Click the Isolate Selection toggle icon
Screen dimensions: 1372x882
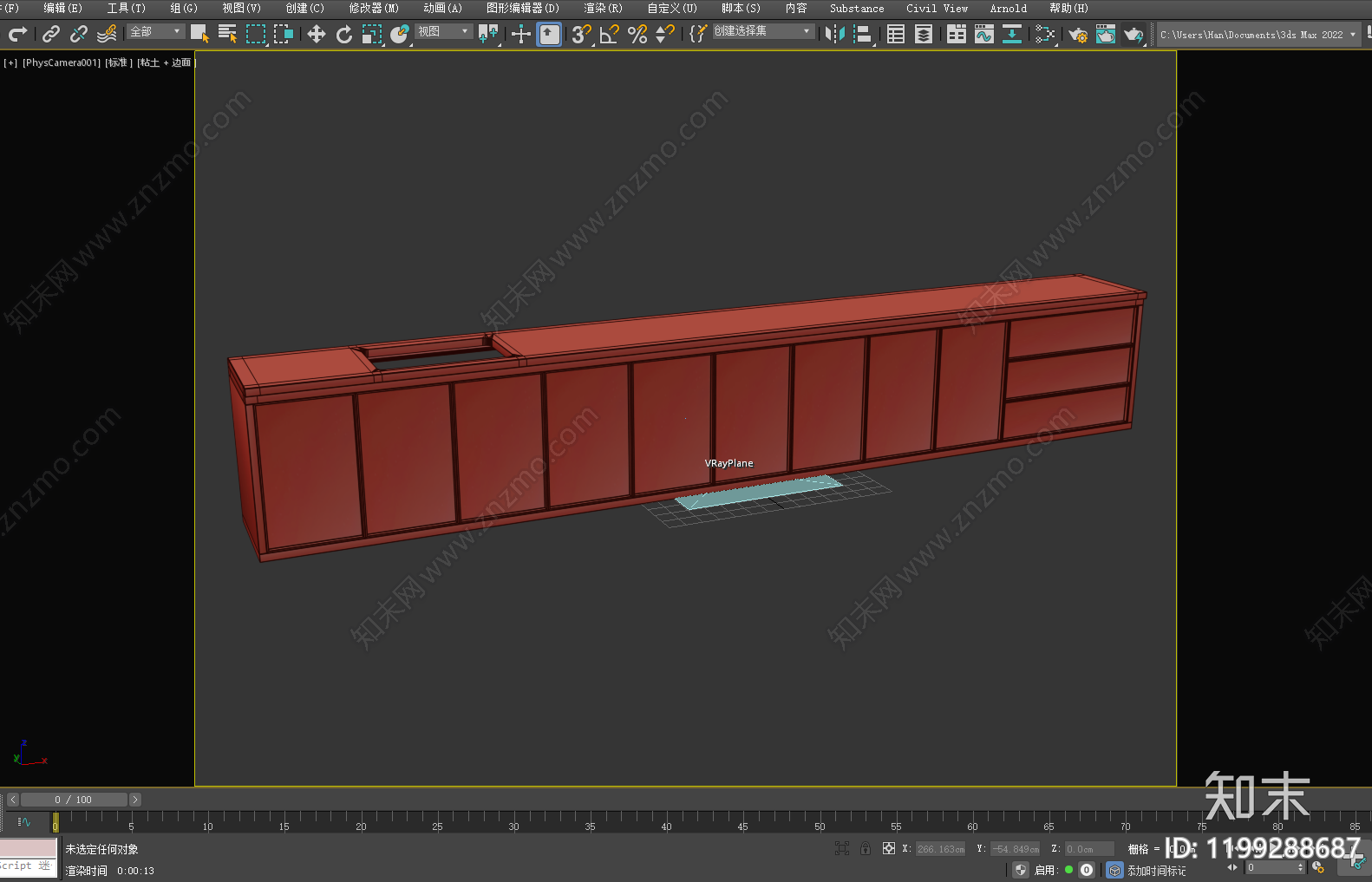pyautogui.click(x=841, y=848)
